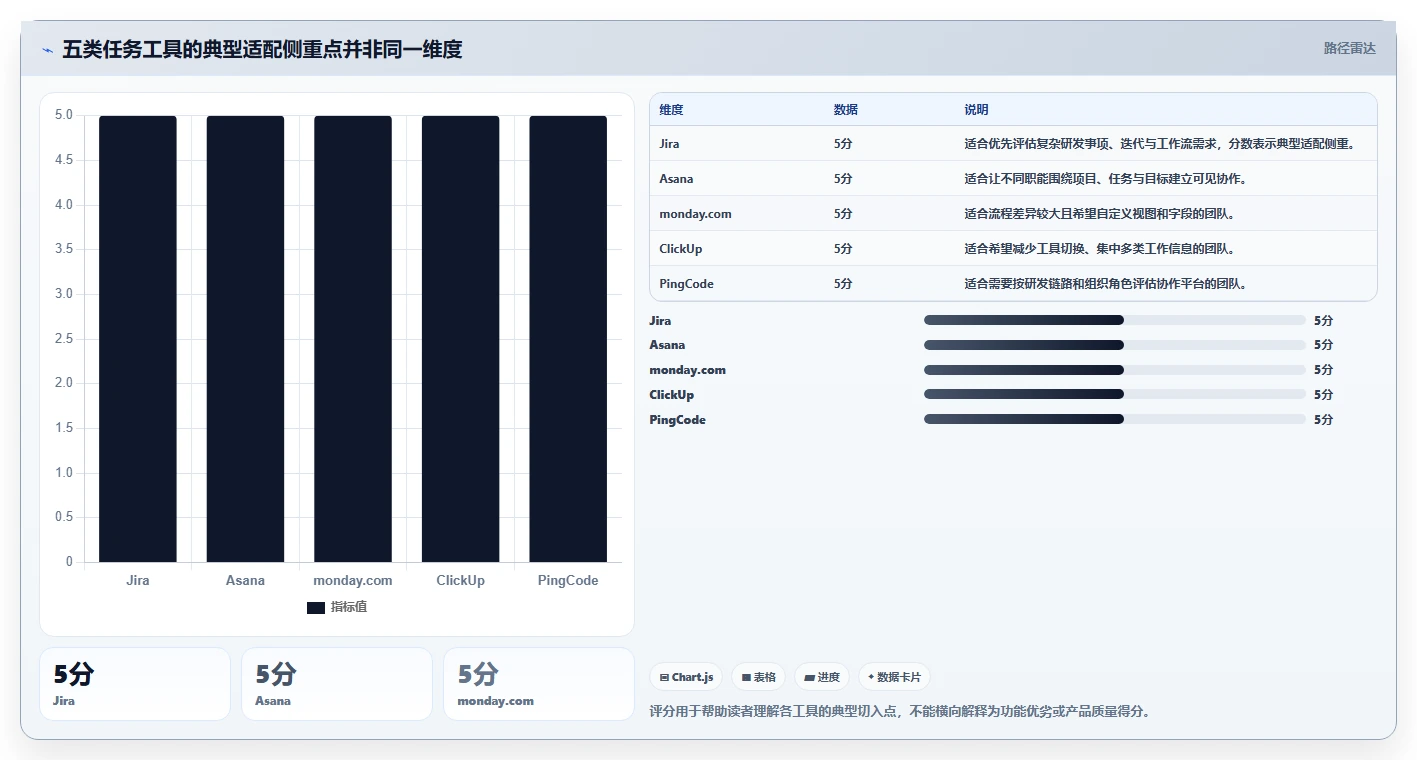Click the 路径雷达 label in header
Image resolution: width=1417 pixels, height=760 pixels.
[x=1349, y=48]
